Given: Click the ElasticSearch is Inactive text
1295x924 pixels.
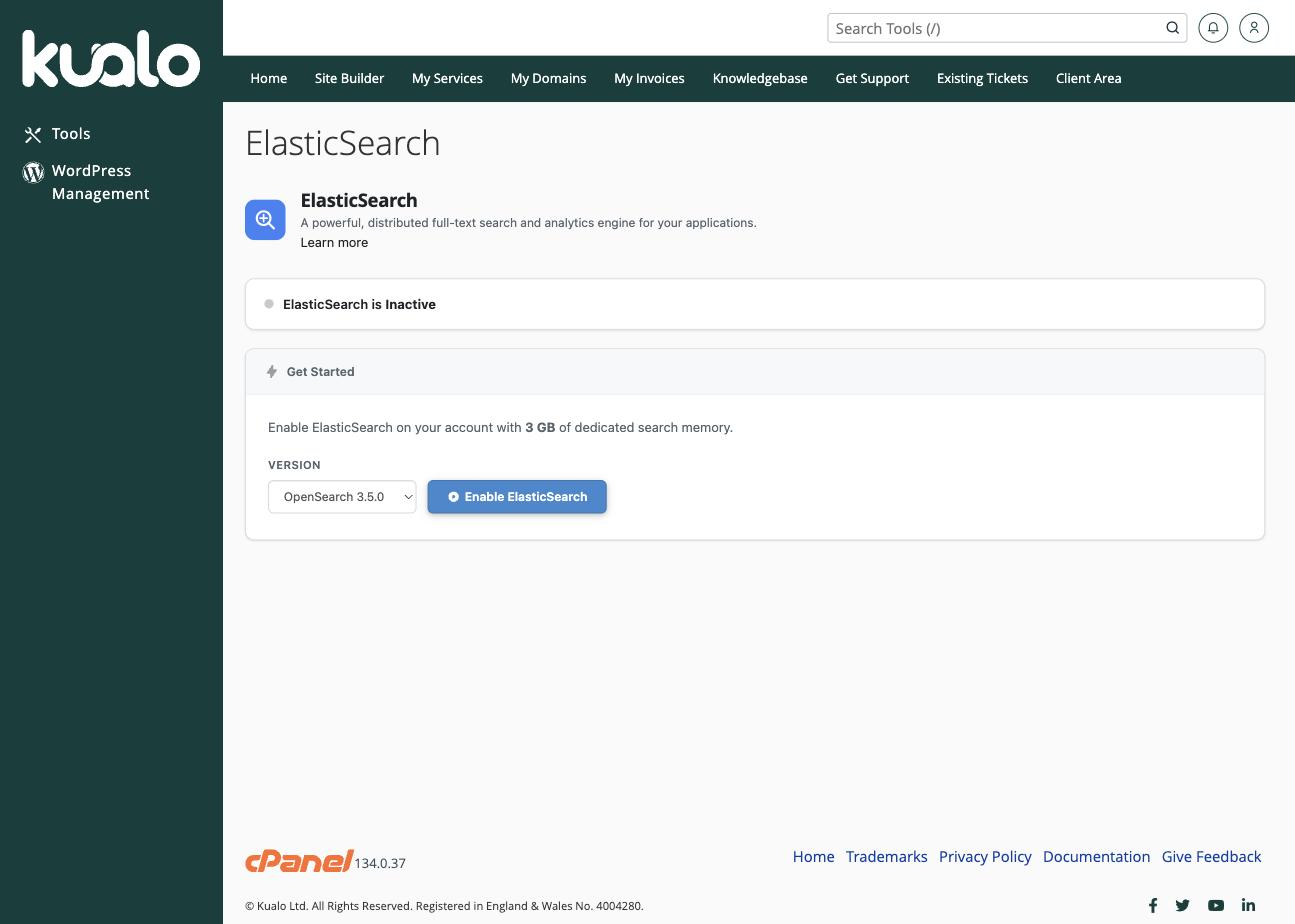Looking at the screenshot, I should pos(359,304).
